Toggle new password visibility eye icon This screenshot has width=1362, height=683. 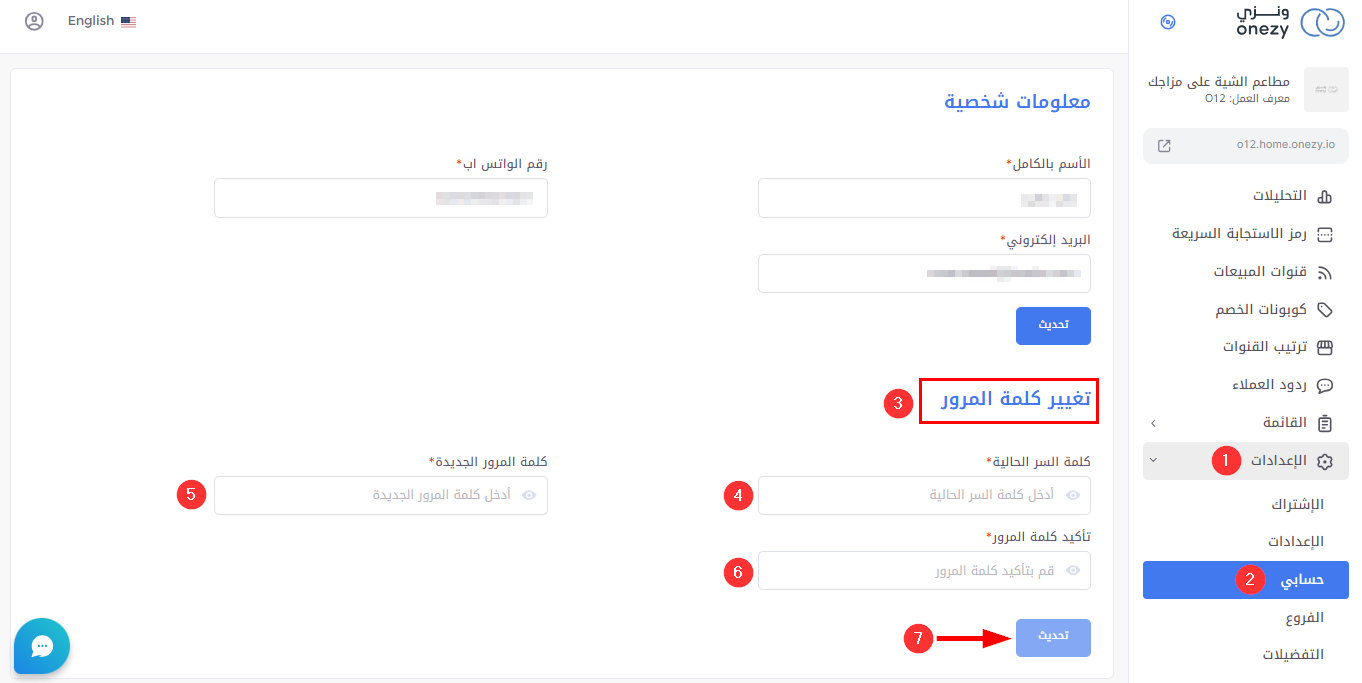click(x=530, y=495)
